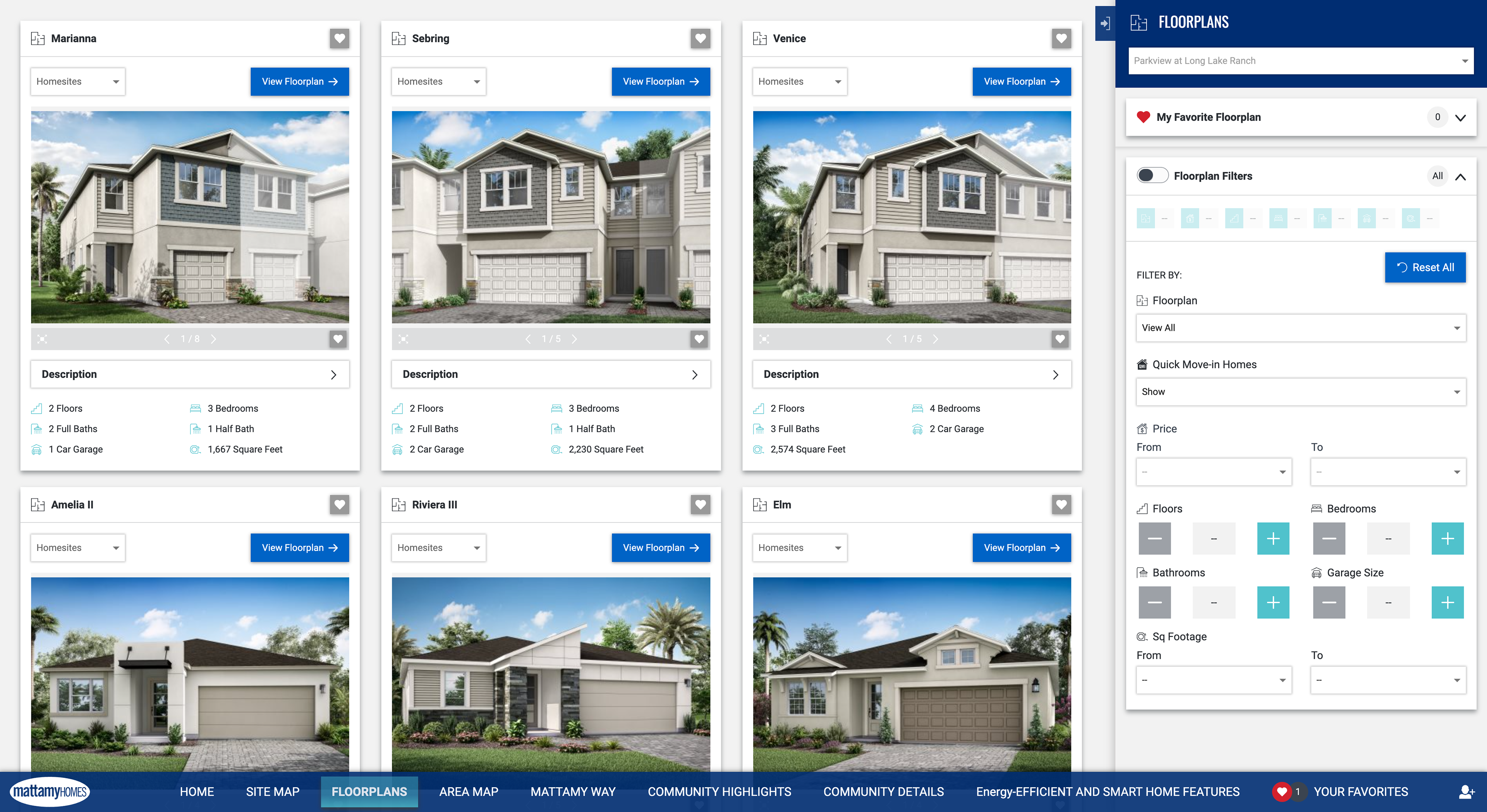Open the Floorplan View All dropdown
1487x812 pixels.
point(1301,328)
